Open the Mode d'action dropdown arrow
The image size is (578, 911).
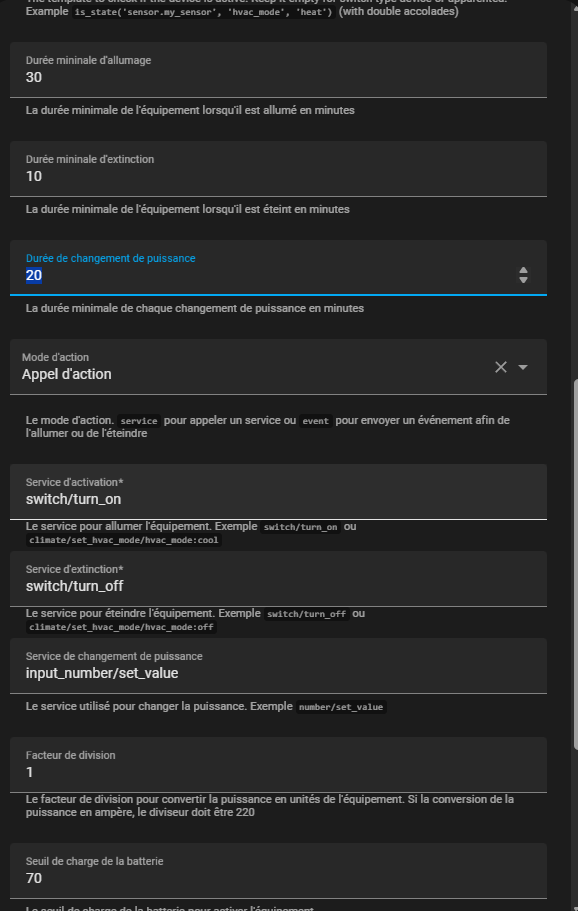(523, 367)
